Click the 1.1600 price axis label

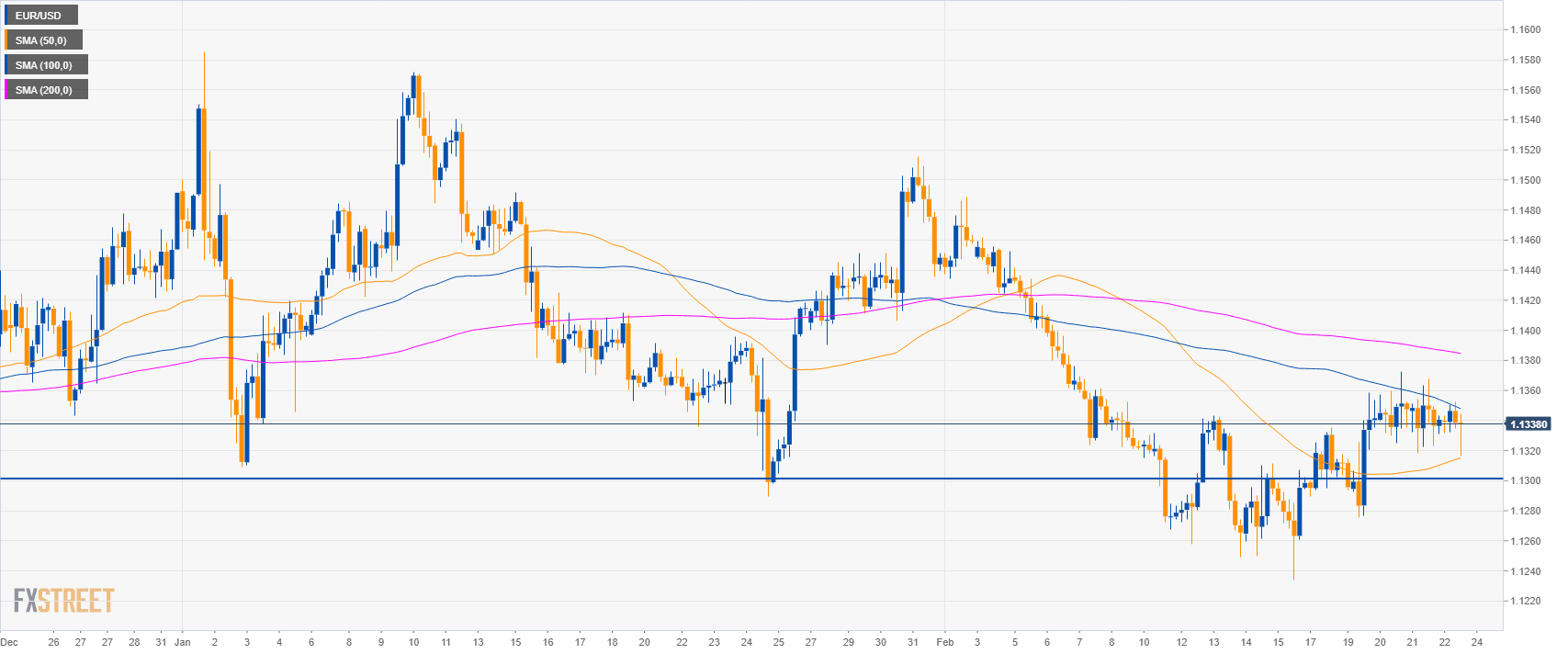pyautogui.click(x=1526, y=29)
